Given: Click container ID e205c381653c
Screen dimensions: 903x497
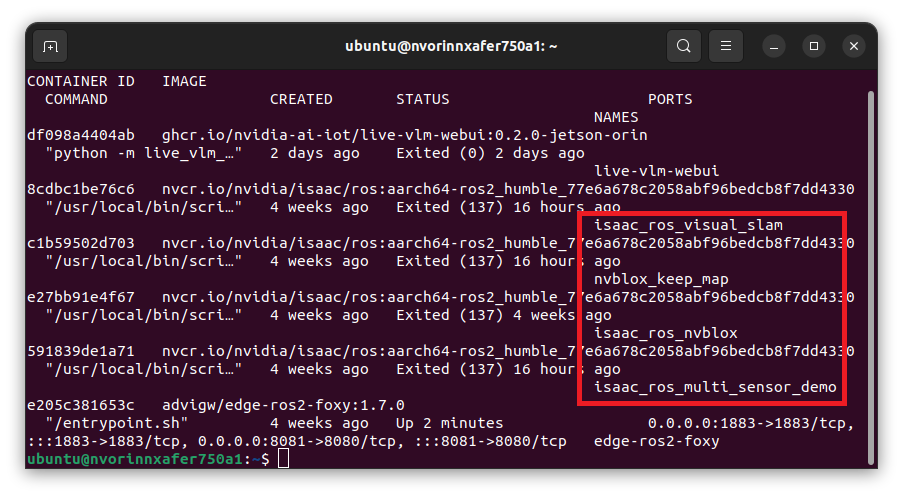Looking at the screenshot, I should [80, 405].
